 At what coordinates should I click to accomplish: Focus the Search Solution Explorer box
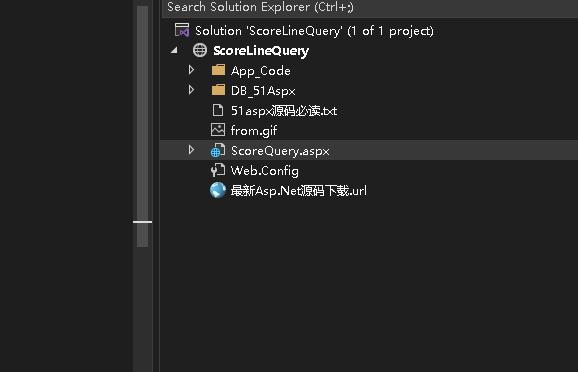click(370, 7)
